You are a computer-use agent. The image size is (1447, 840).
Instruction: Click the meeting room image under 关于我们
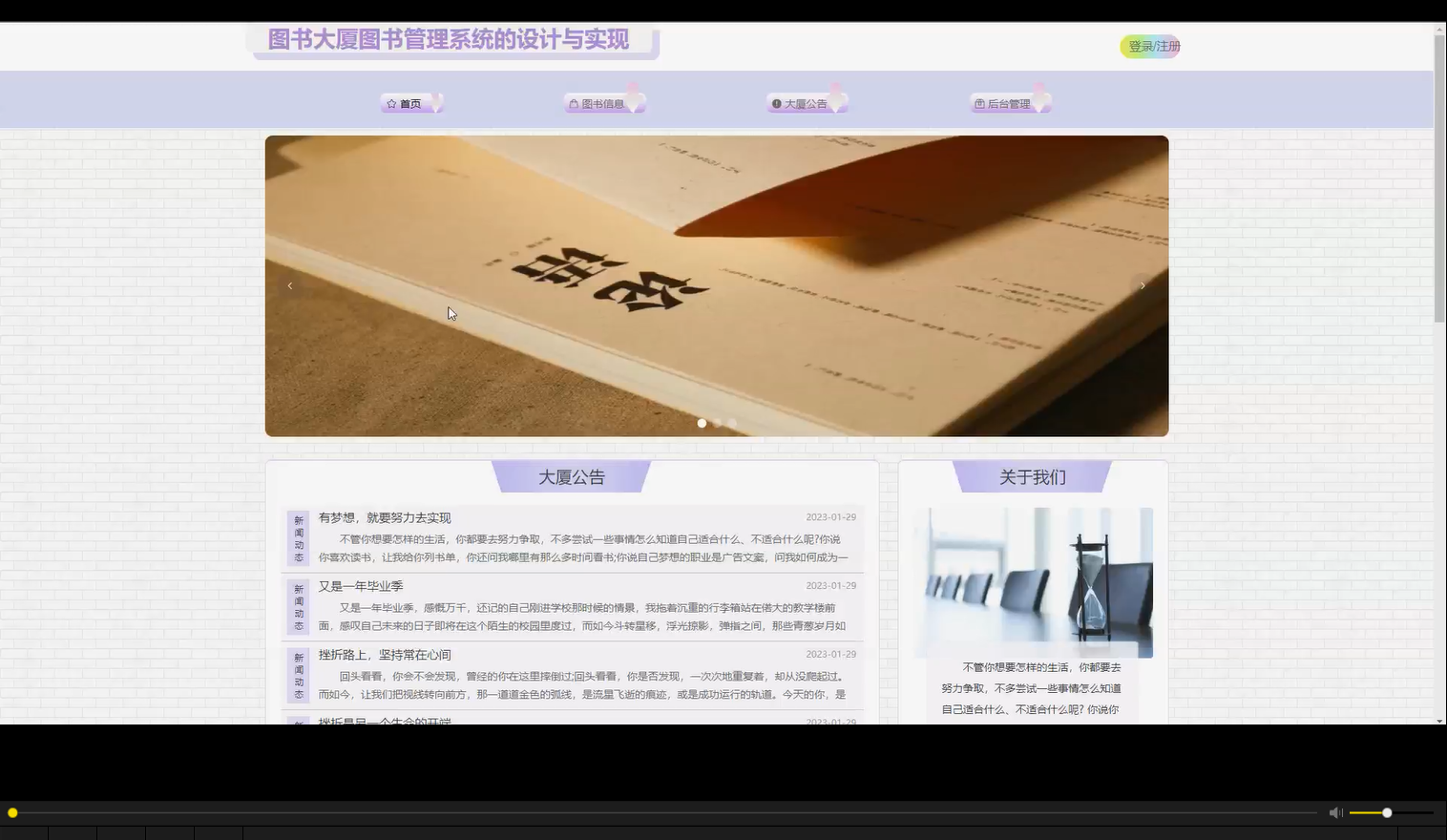(1033, 582)
